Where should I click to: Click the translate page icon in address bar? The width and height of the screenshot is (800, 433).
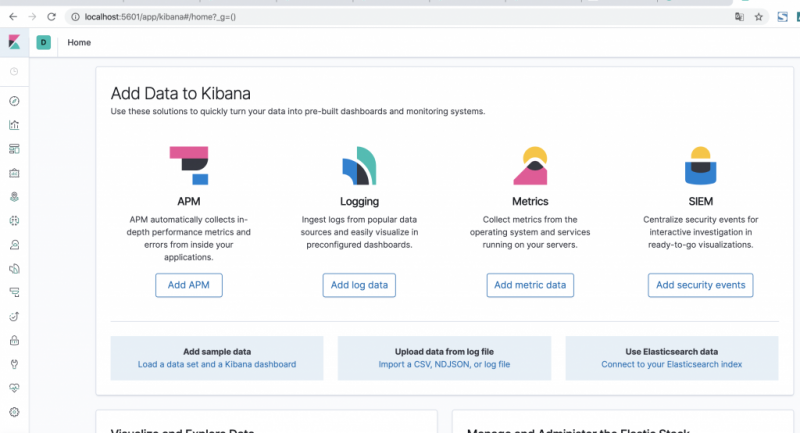739,17
